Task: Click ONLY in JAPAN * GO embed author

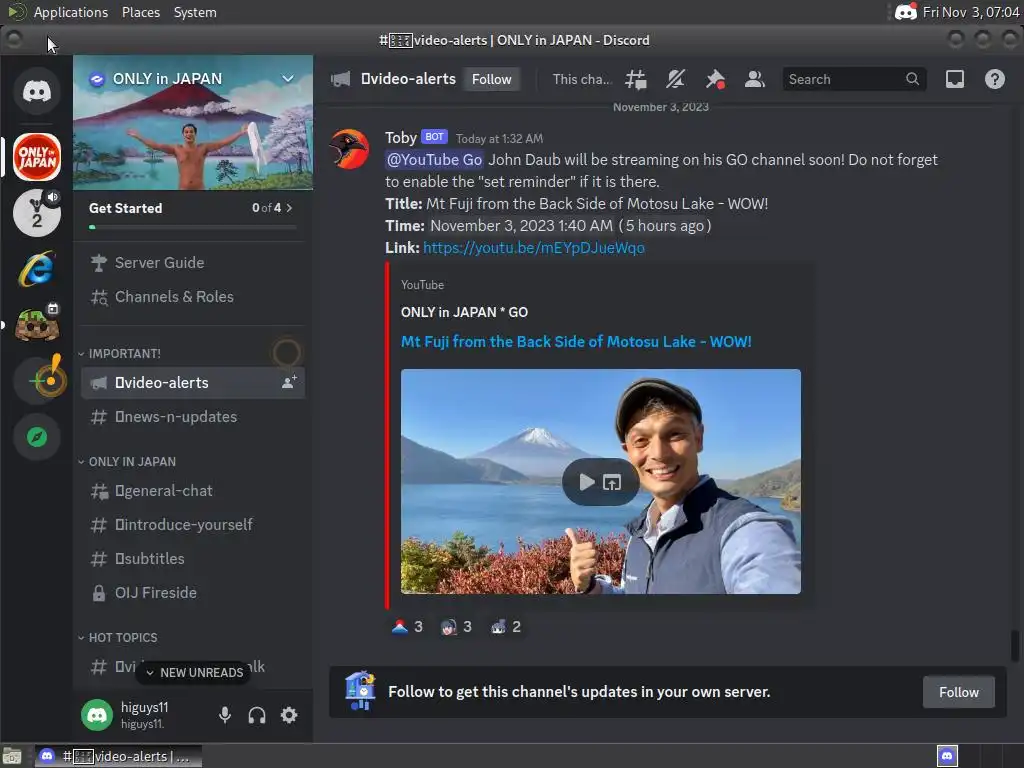Action: point(464,312)
